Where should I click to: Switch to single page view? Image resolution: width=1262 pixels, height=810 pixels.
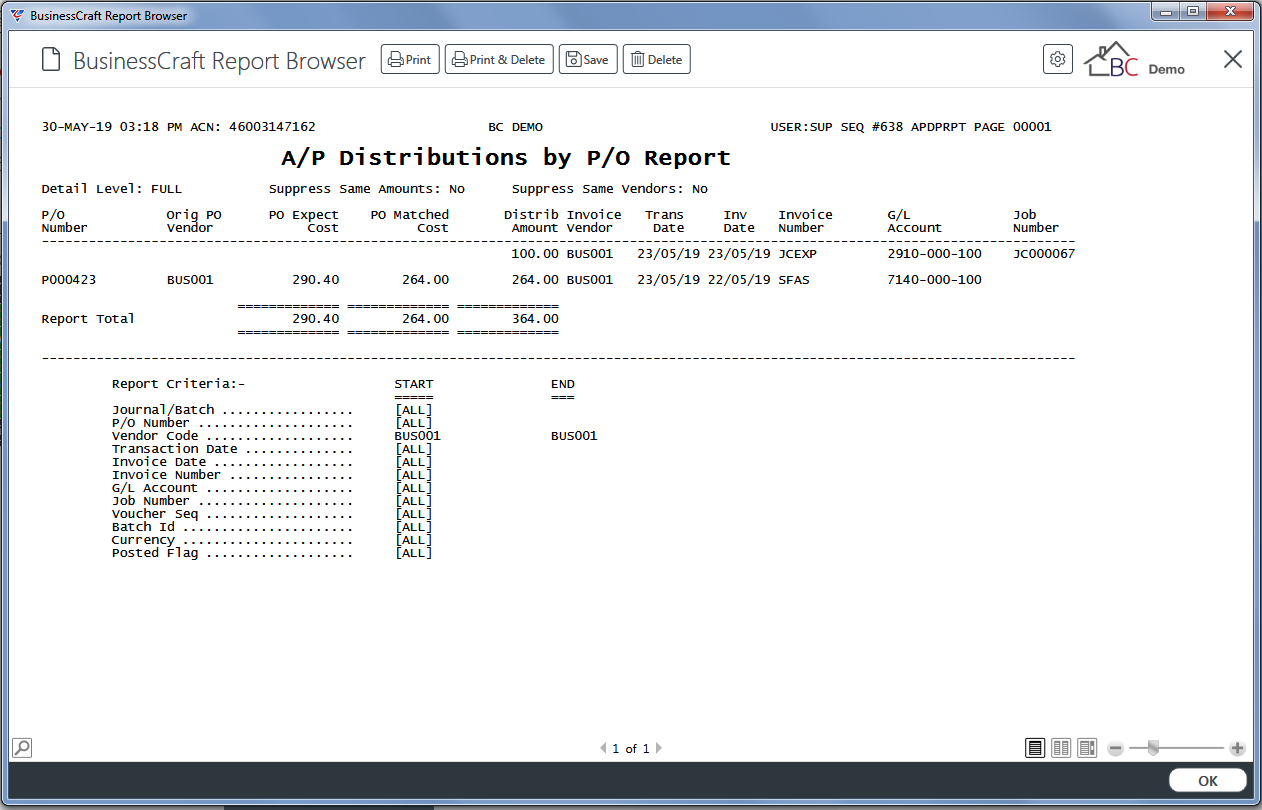(1035, 748)
